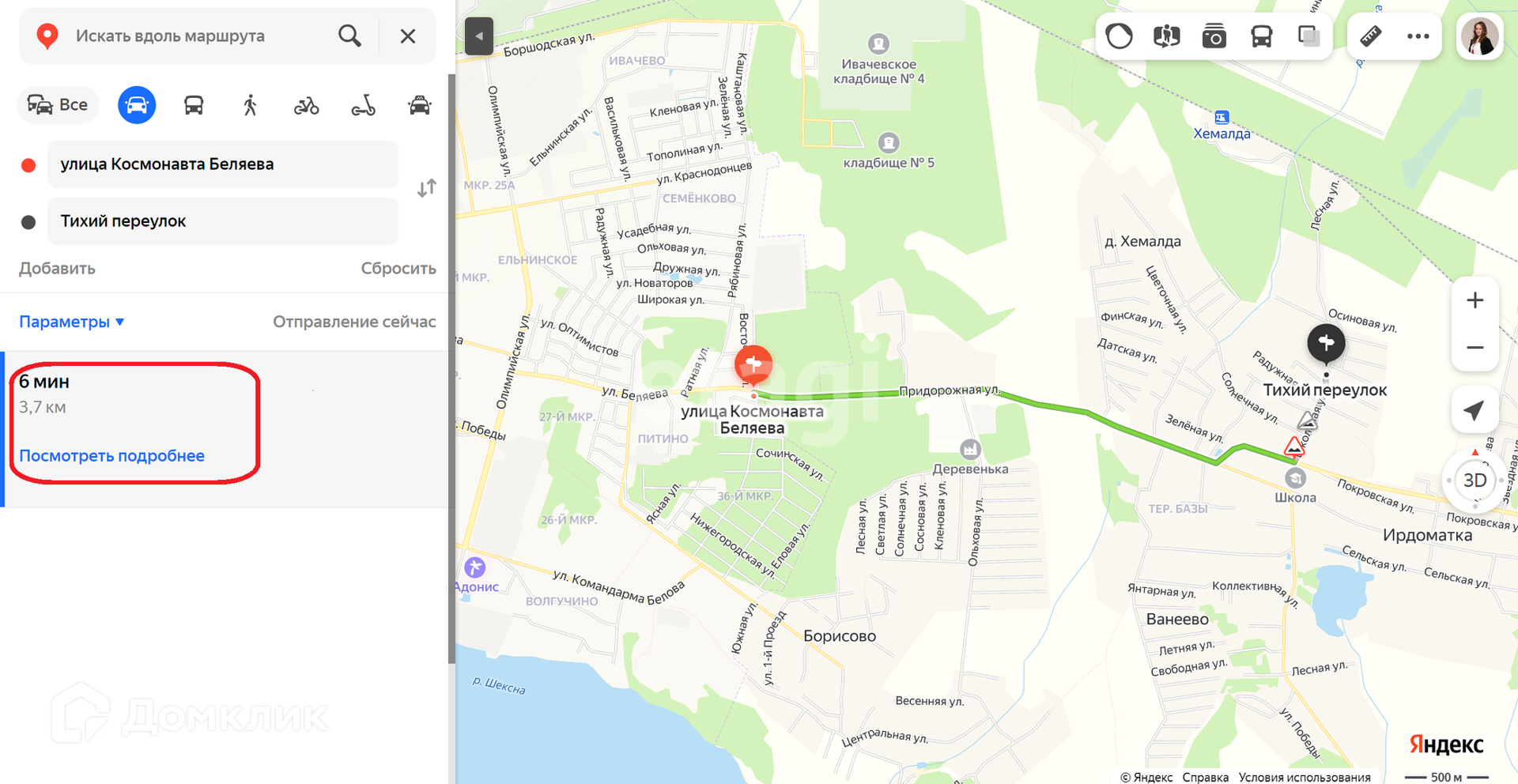Choose the taxi route mode
Viewport: 1518px width, 784px height.
[419, 105]
